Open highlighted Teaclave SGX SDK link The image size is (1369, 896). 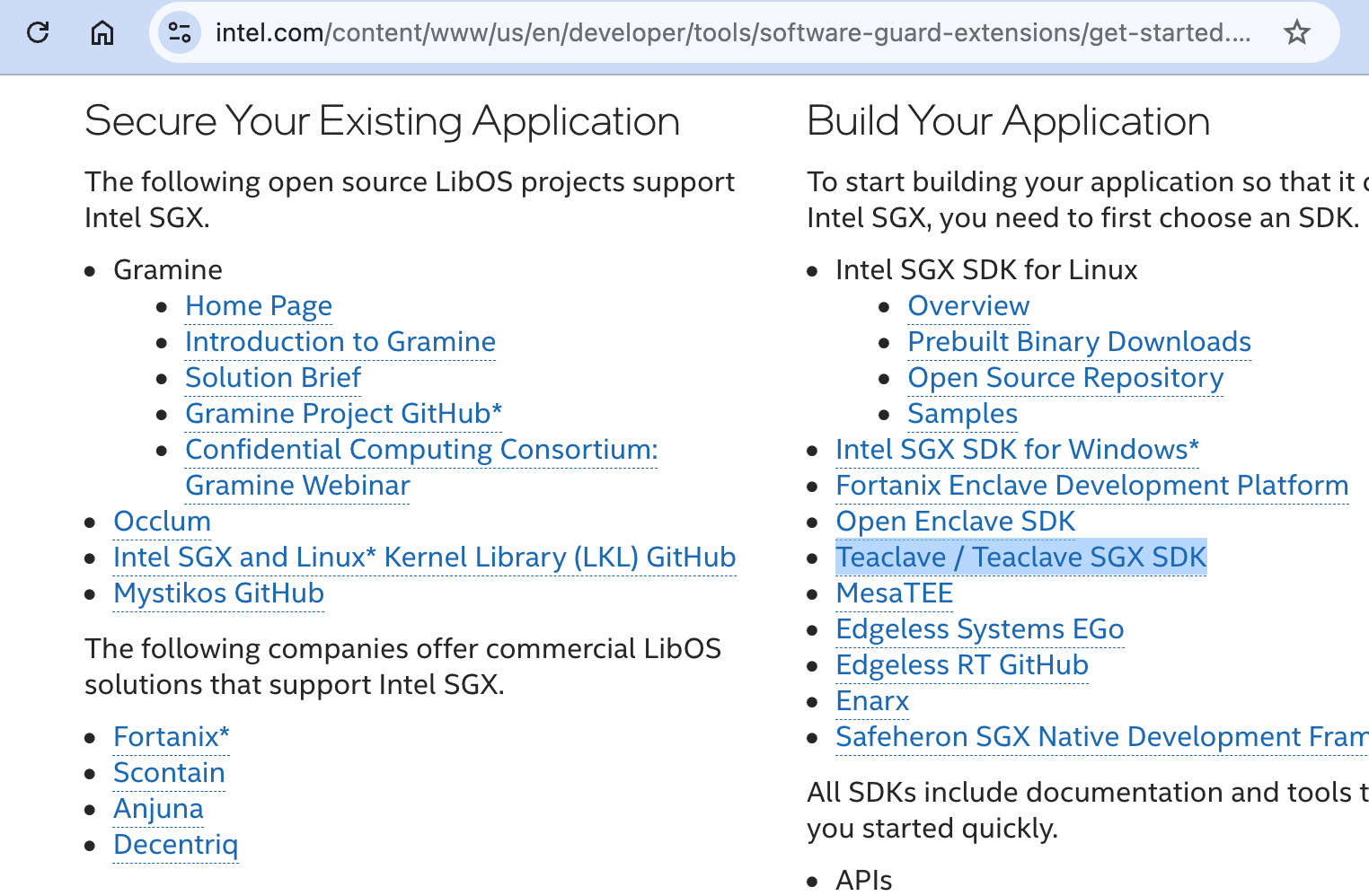(x=1020, y=558)
